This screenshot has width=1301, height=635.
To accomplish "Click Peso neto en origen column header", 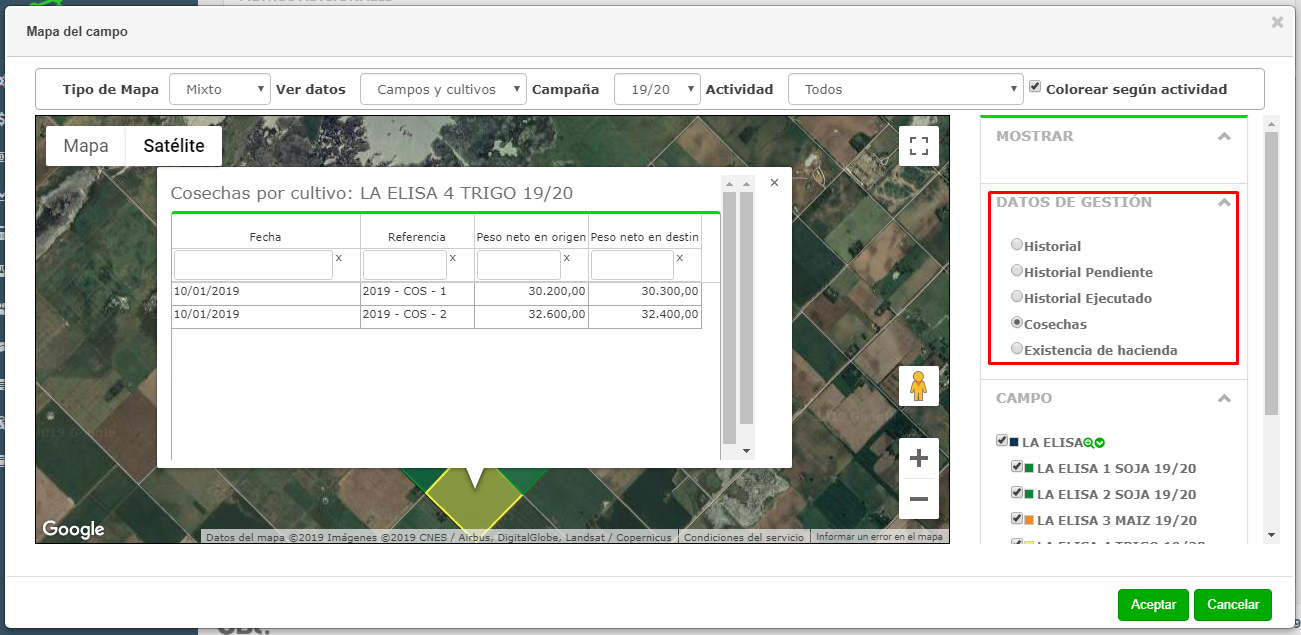I will [x=531, y=237].
